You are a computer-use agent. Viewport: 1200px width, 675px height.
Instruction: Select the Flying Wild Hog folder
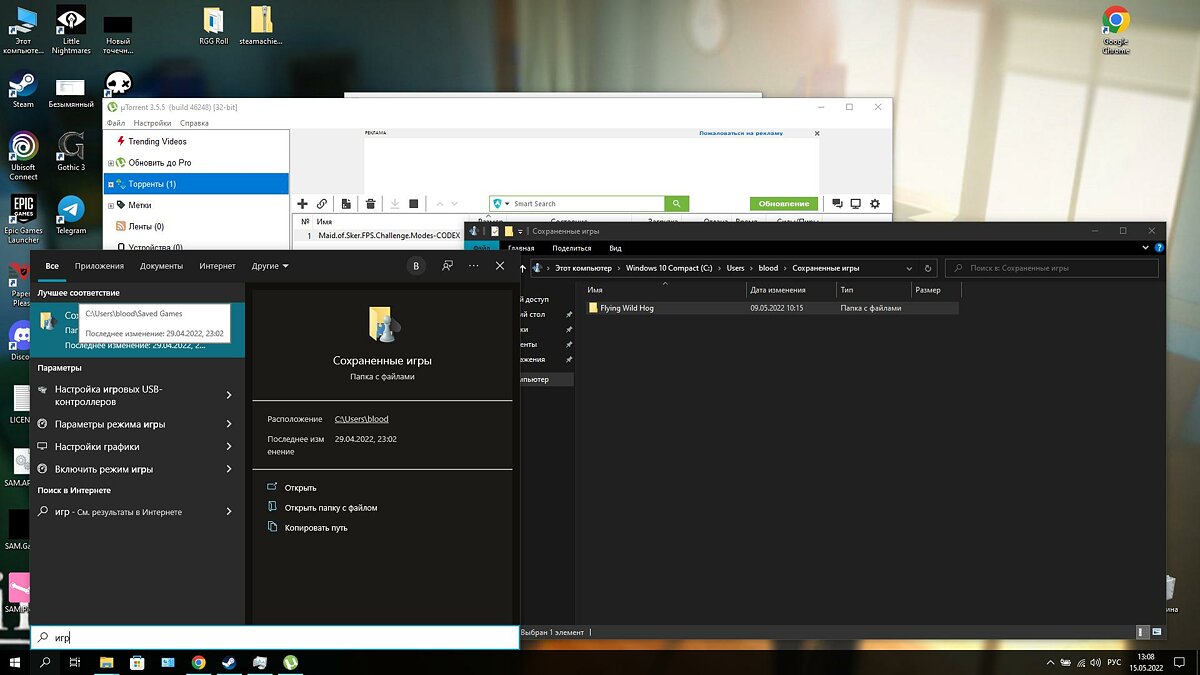pyautogui.click(x=626, y=308)
